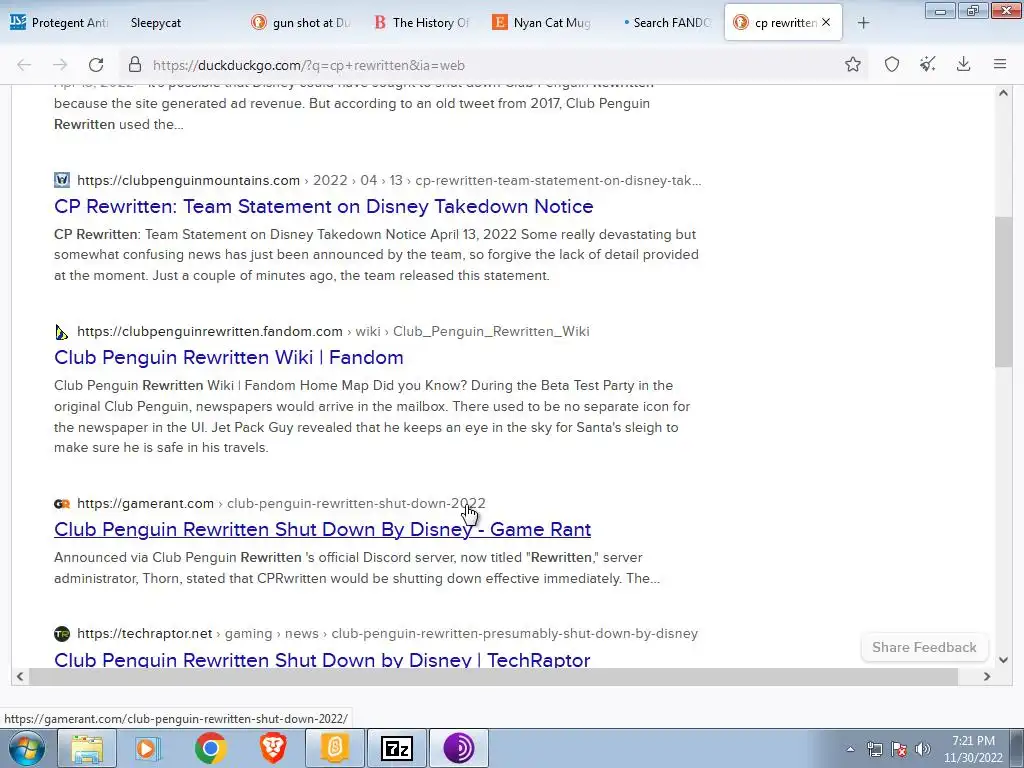Launch Google Chrome from the taskbar
Image resolution: width=1024 pixels, height=768 pixels.
point(210,748)
